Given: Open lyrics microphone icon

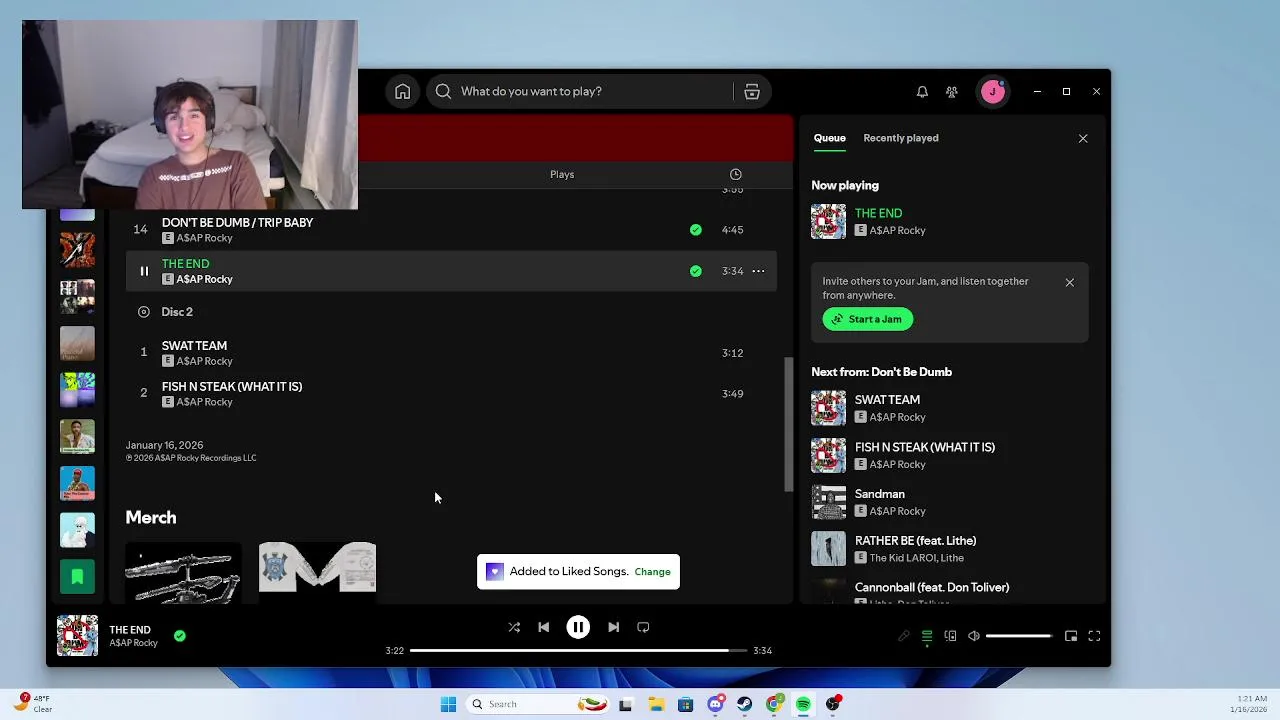Looking at the screenshot, I should point(904,636).
